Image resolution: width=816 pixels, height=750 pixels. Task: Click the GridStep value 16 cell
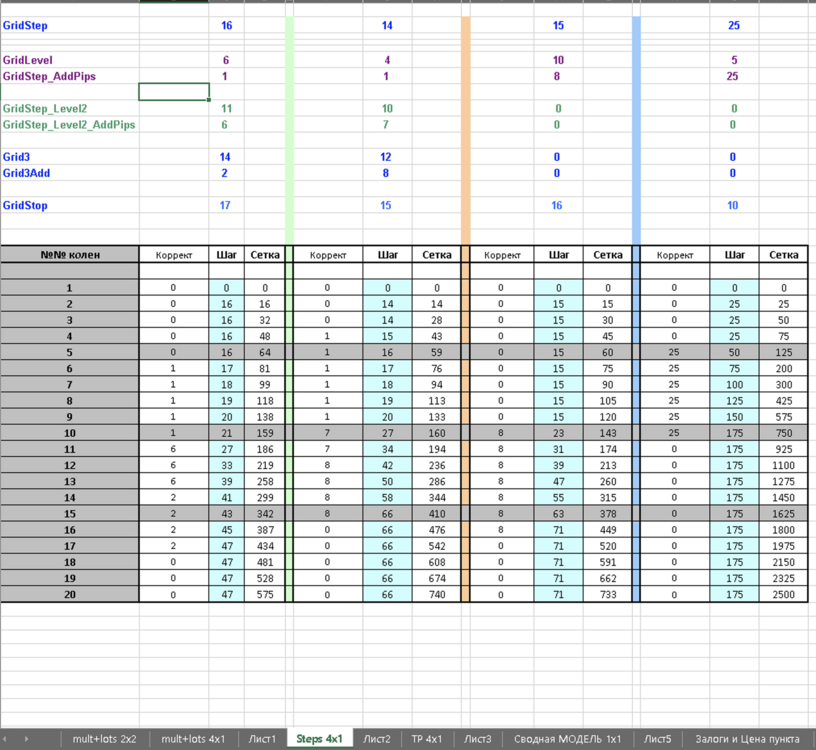pyautogui.click(x=226, y=26)
